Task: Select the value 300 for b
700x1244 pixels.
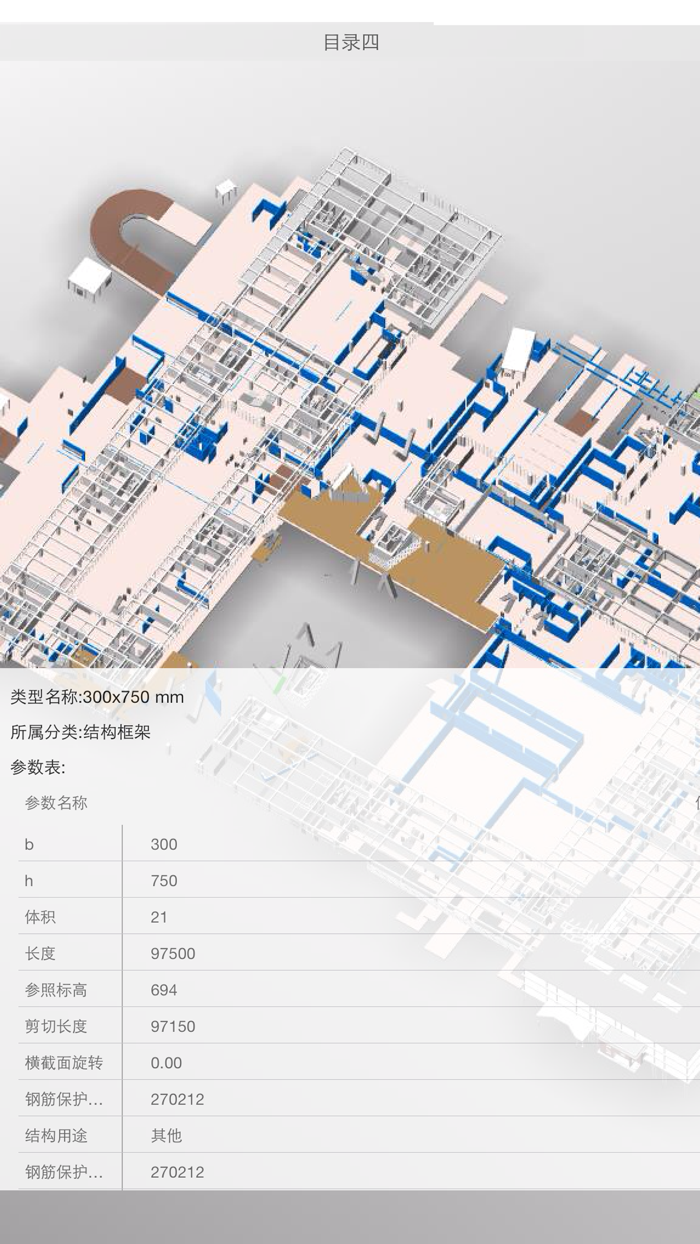Action: (x=164, y=844)
